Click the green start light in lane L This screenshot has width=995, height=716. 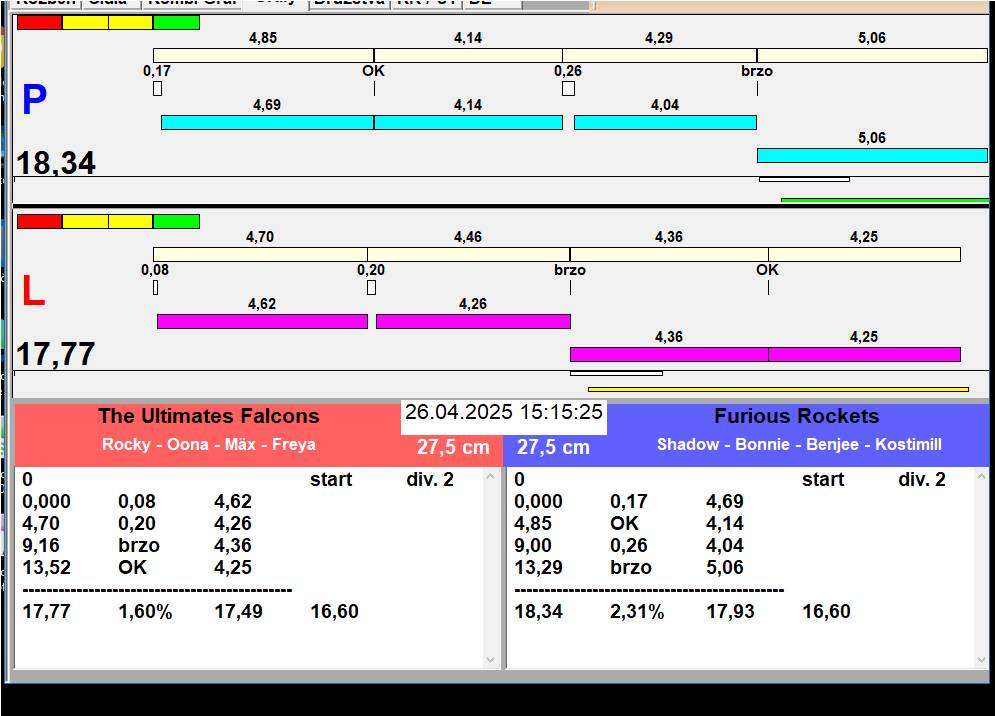(176, 222)
